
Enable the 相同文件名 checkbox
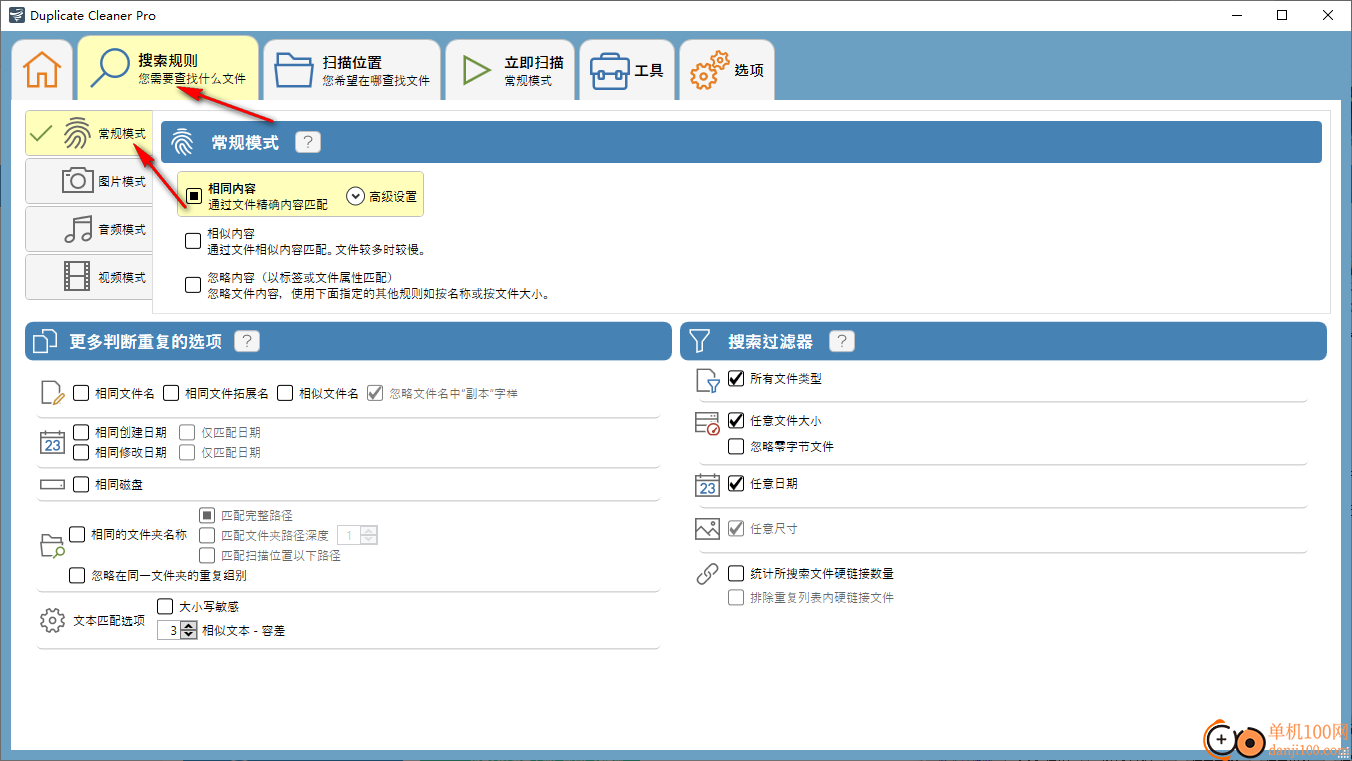tap(81, 393)
